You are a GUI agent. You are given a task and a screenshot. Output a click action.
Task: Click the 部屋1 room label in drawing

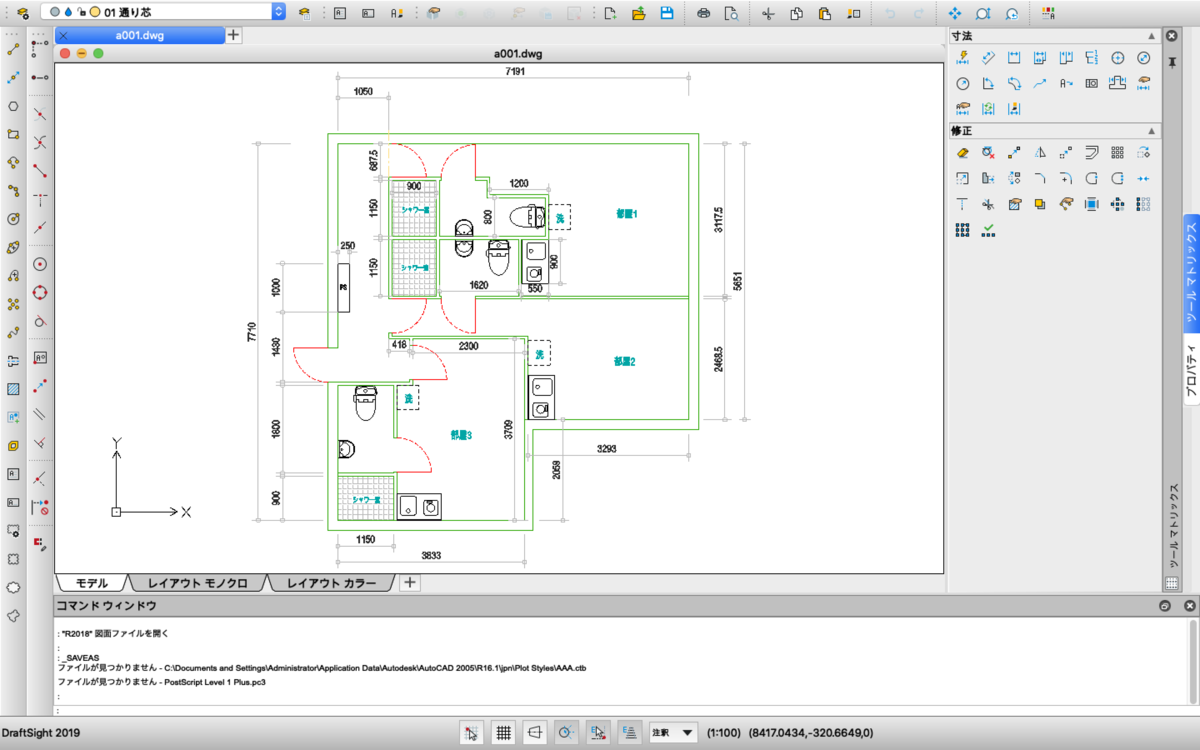626,214
